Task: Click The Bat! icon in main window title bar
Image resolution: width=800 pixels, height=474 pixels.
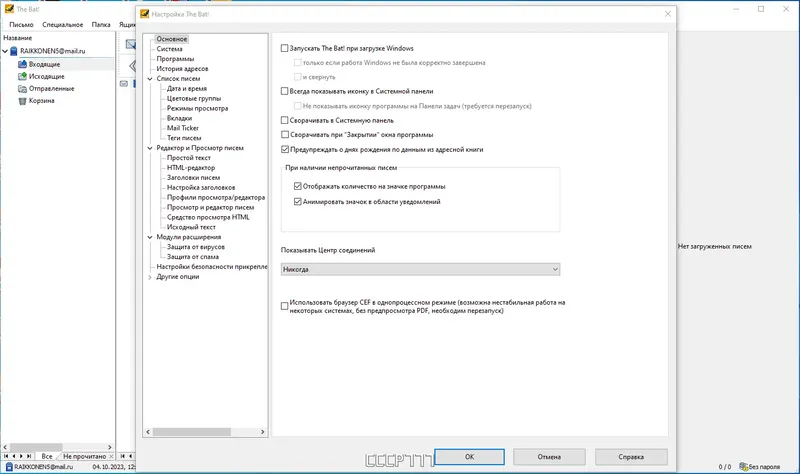Action: (9, 9)
